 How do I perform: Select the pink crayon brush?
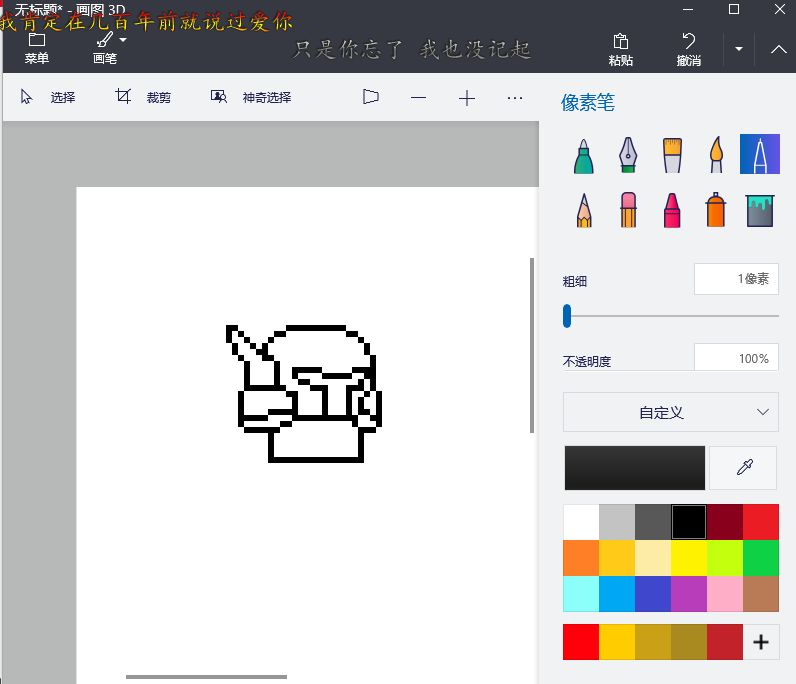(x=672, y=210)
